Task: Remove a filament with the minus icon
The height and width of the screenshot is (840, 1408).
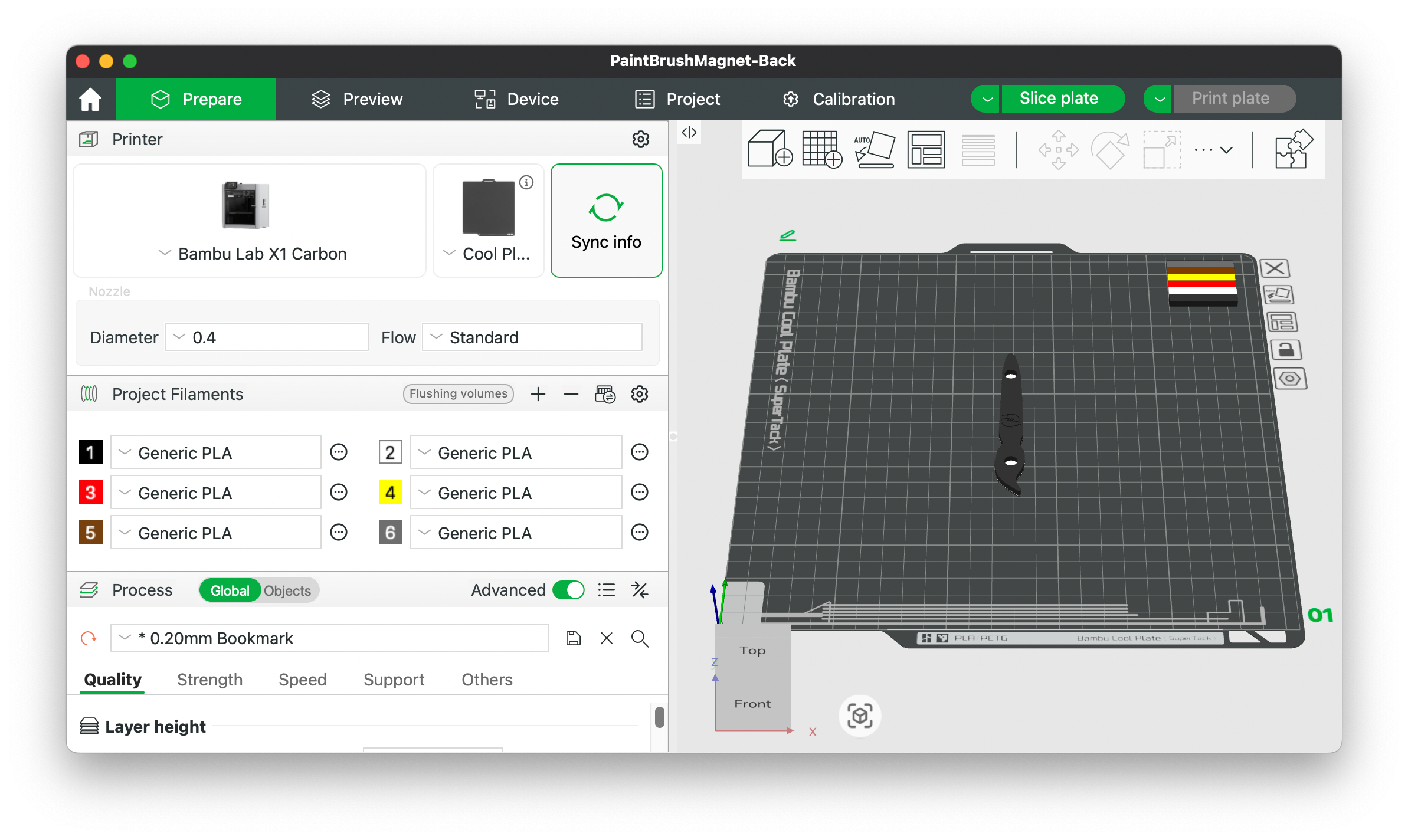Action: [571, 394]
